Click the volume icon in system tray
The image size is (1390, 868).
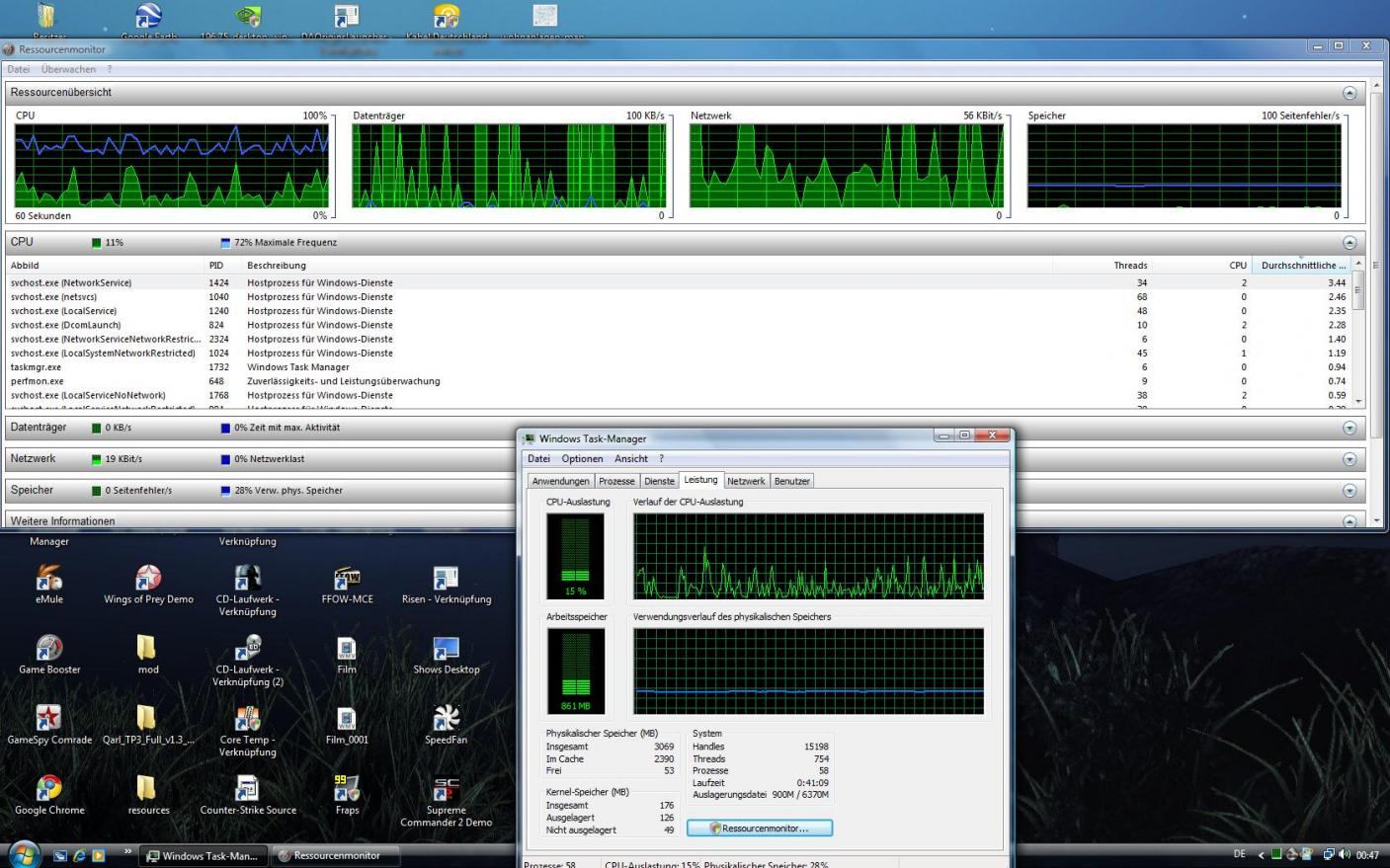(1345, 855)
